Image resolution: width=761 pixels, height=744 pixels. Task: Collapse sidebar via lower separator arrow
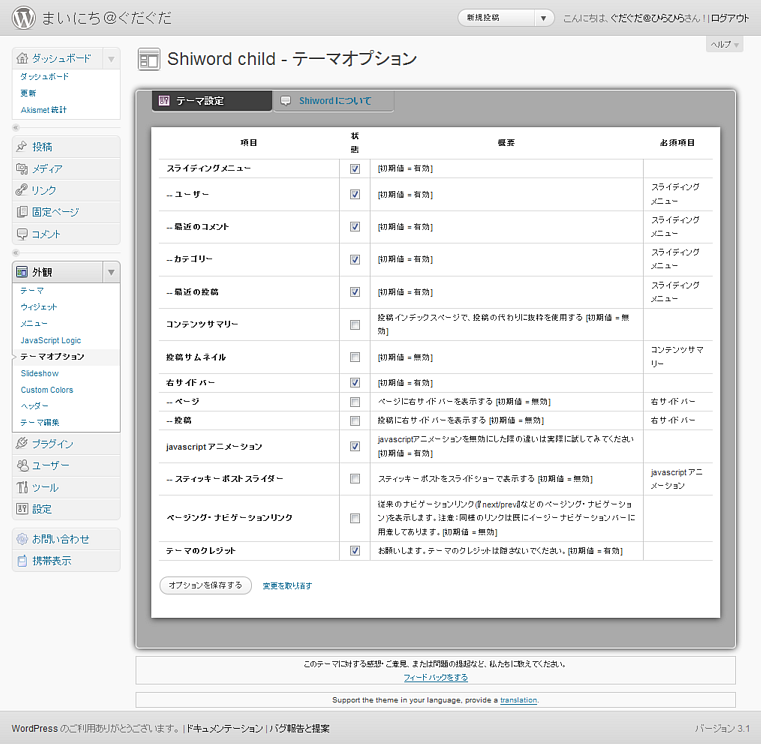tap(16, 253)
